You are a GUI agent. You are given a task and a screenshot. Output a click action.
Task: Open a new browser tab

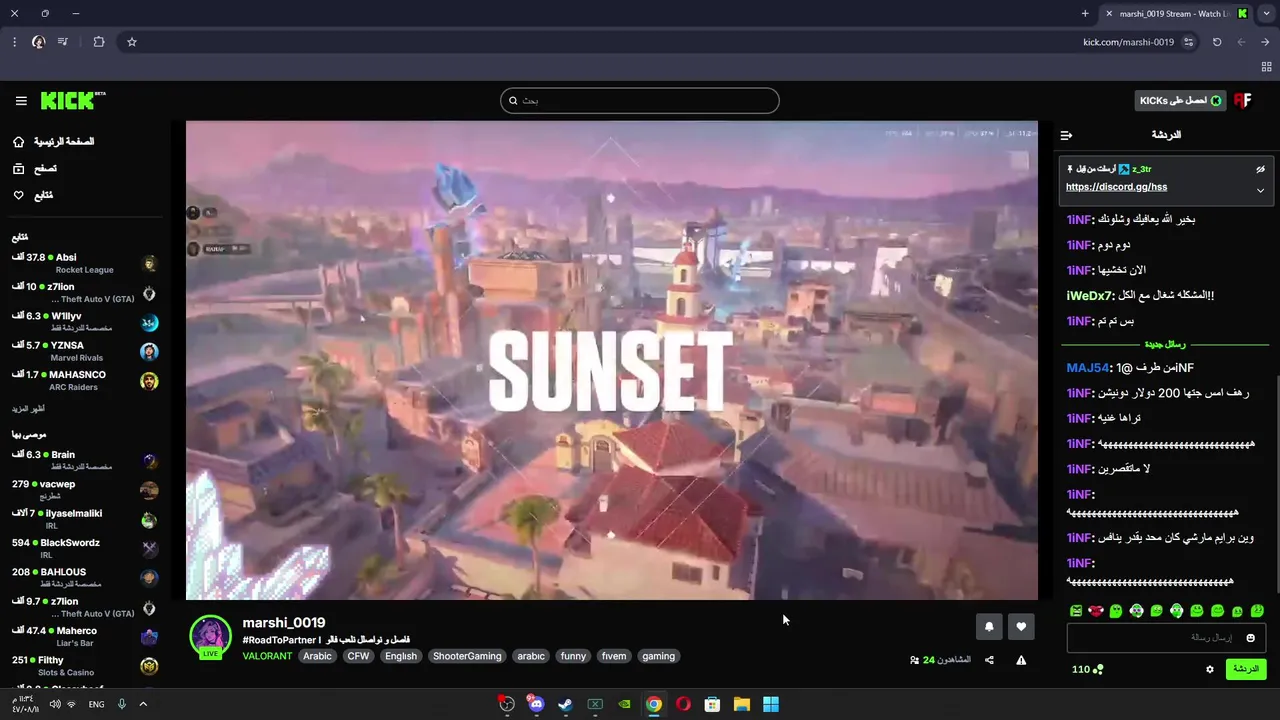pyautogui.click(x=1085, y=14)
